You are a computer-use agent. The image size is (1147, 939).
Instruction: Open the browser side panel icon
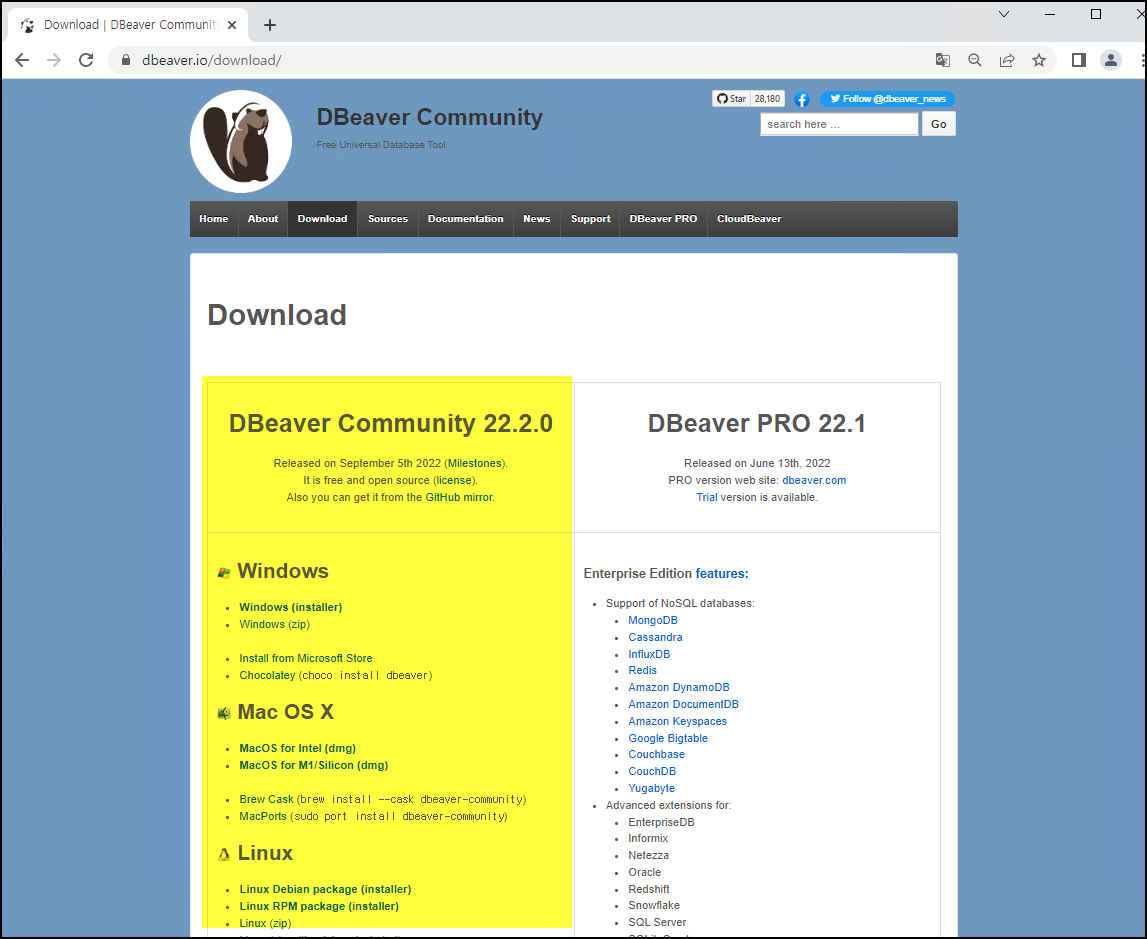click(1079, 60)
